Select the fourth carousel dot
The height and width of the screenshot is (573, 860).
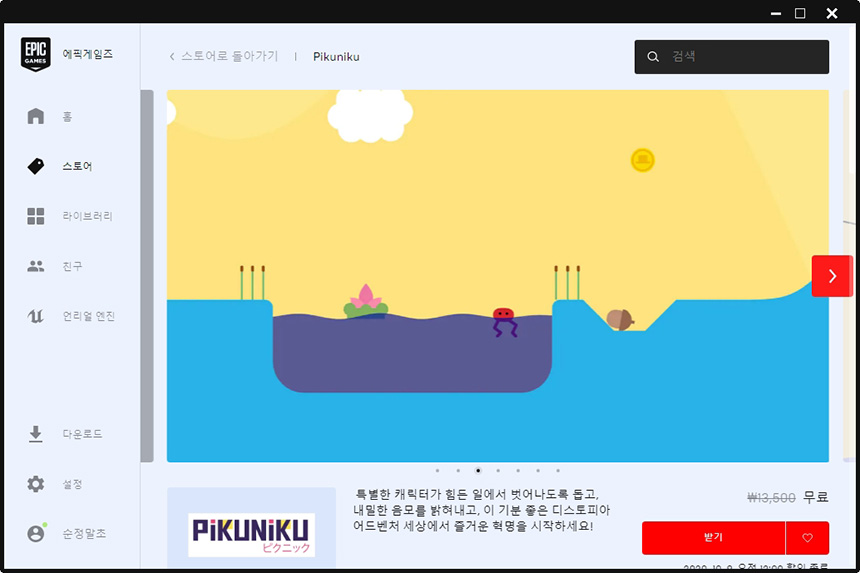tap(498, 470)
